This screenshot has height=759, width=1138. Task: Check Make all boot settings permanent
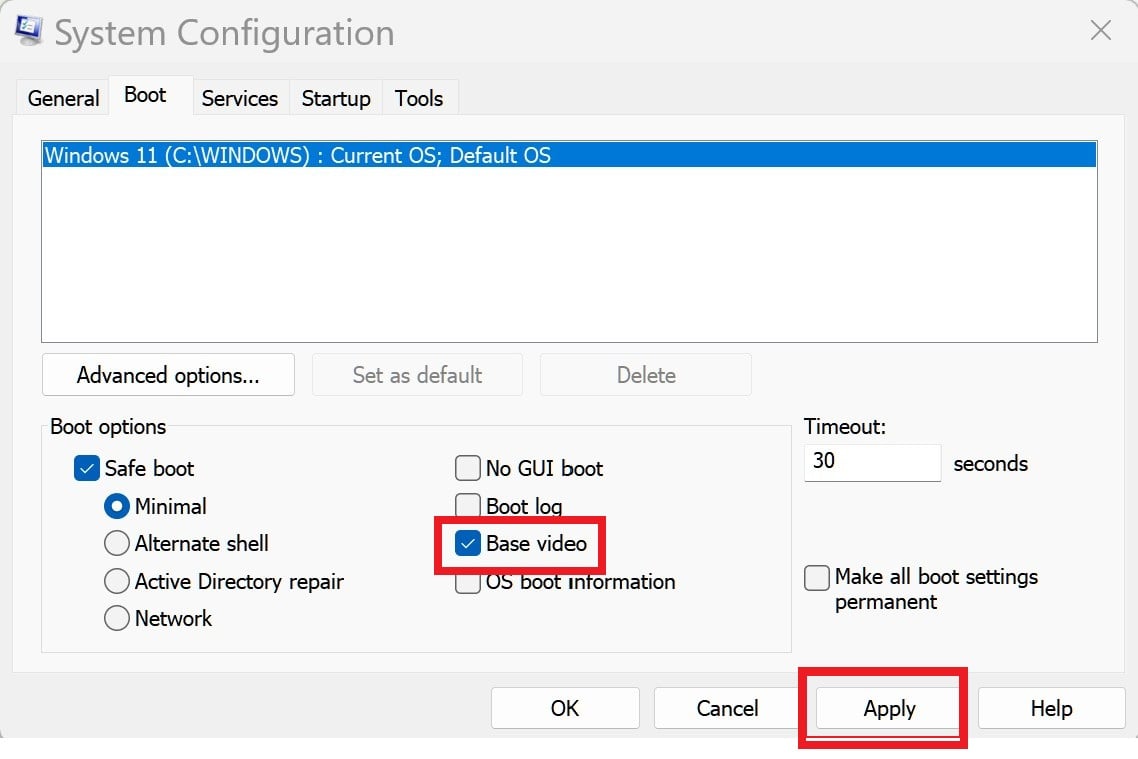point(816,578)
